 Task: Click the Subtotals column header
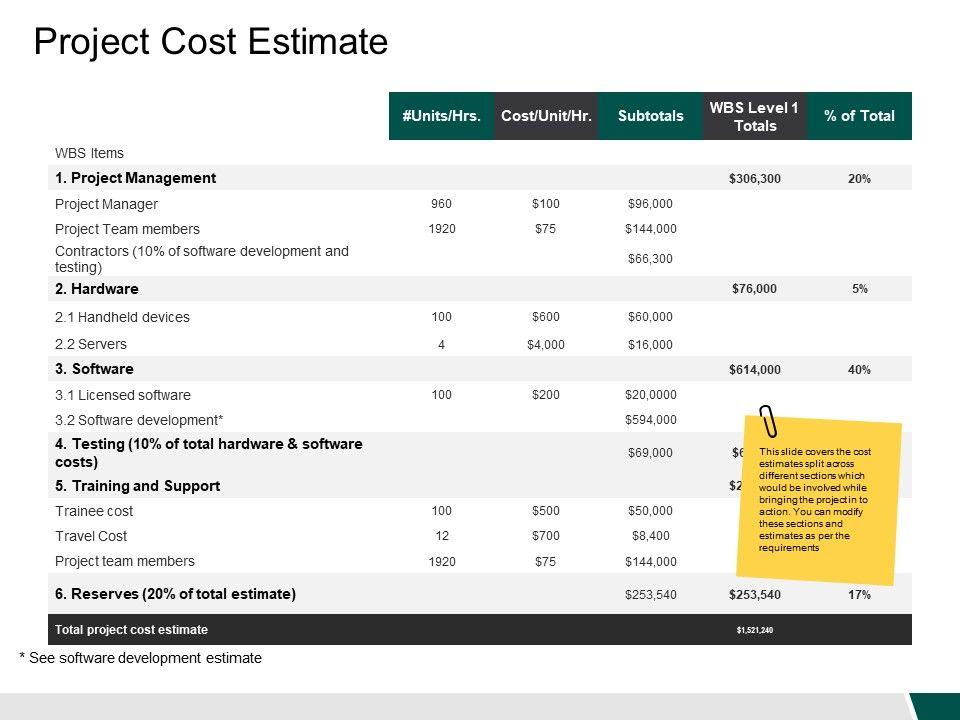click(650, 116)
